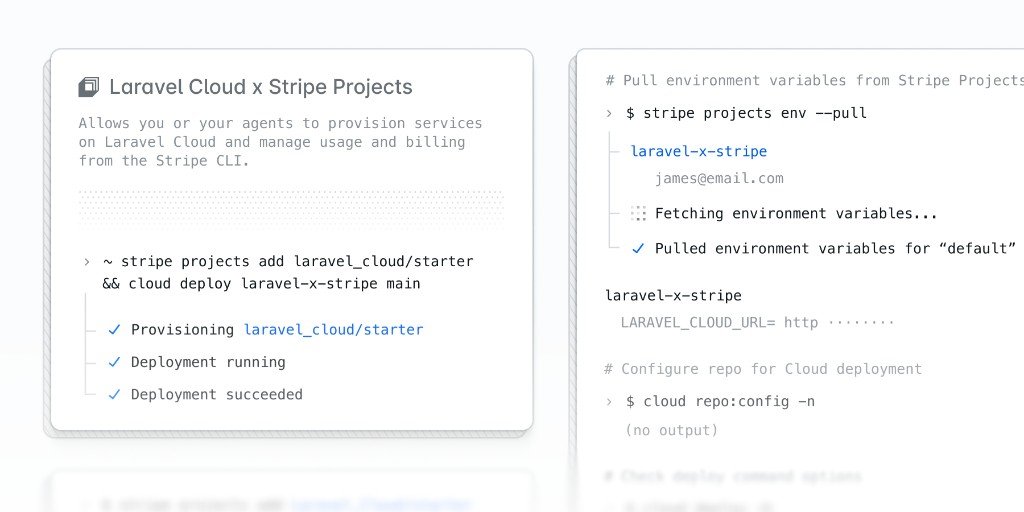This screenshot has height=512, width=1024.
Task: Click the '$ cloud repo:config -n' command
Action: (x=720, y=402)
